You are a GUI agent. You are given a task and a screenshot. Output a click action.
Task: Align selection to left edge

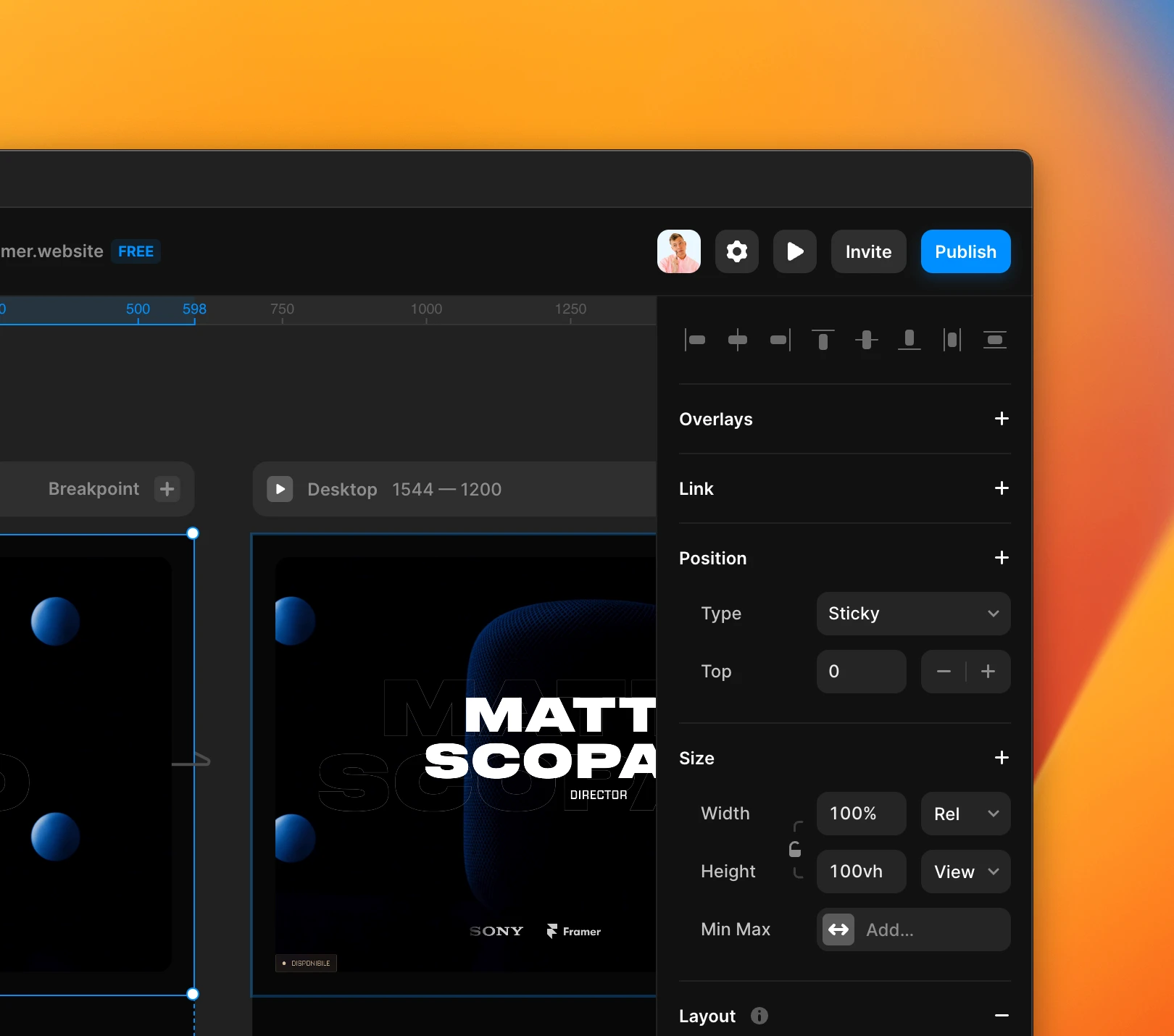pyautogui.click(x=695, y=339)
